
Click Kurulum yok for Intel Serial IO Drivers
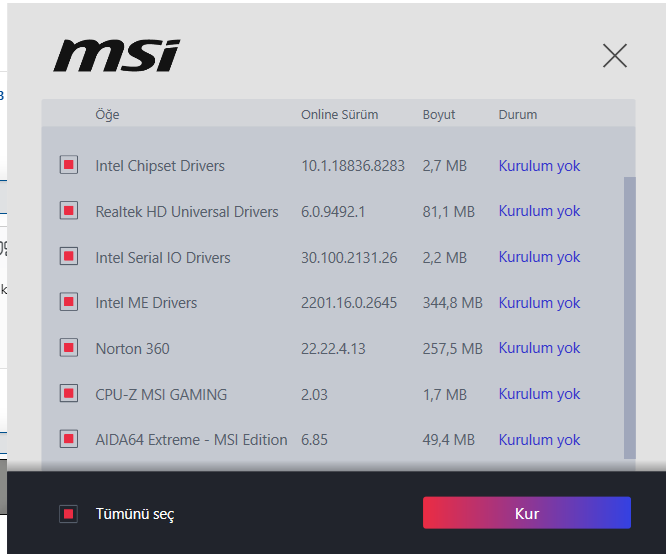pos(539,257)
